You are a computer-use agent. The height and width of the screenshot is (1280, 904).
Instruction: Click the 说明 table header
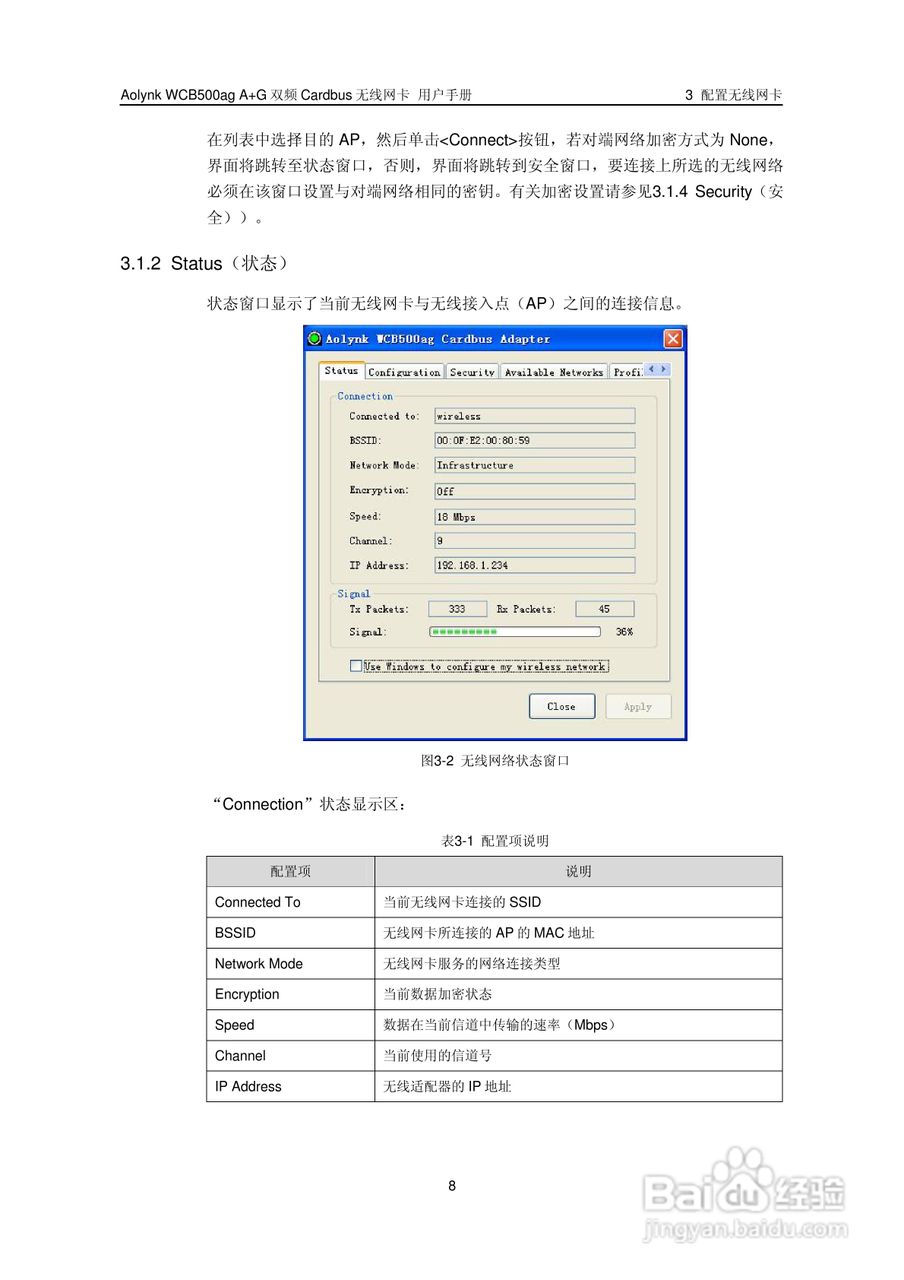point(579,872)
